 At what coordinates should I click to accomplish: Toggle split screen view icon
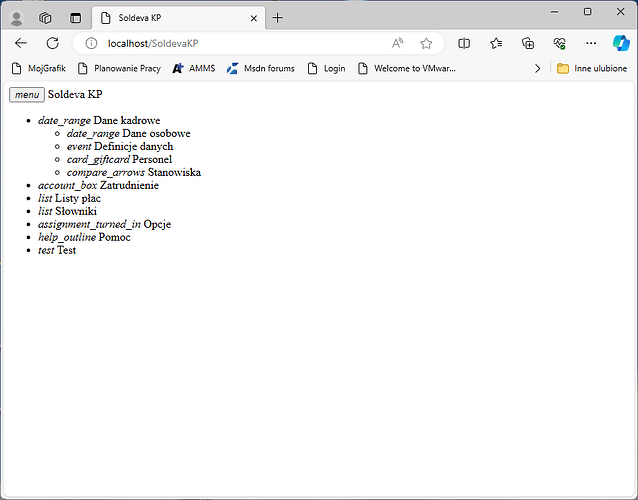(464, 43)
